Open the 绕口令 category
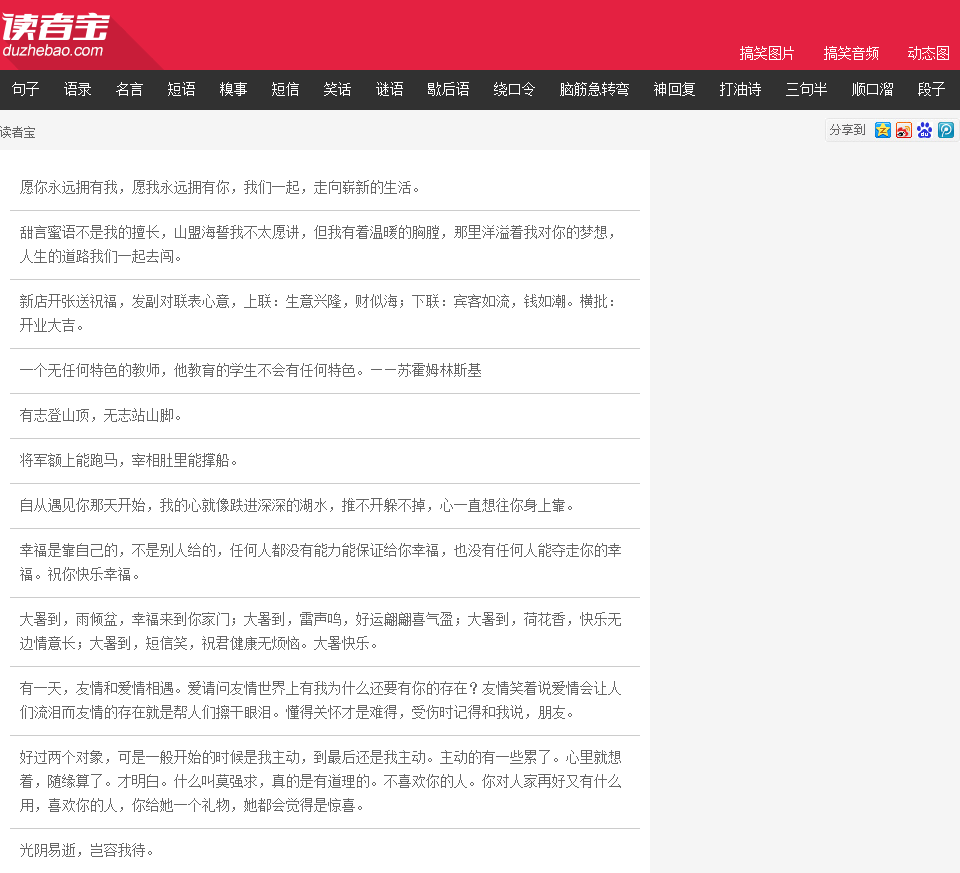The image size is (960, 873). point(514,90)
